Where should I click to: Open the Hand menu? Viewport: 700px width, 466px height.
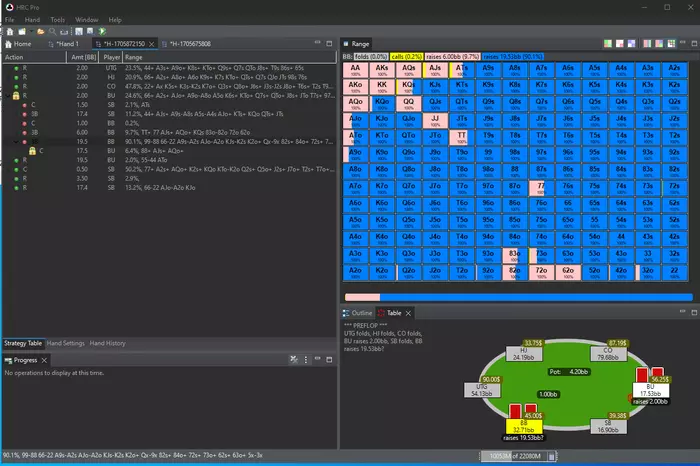32,20
